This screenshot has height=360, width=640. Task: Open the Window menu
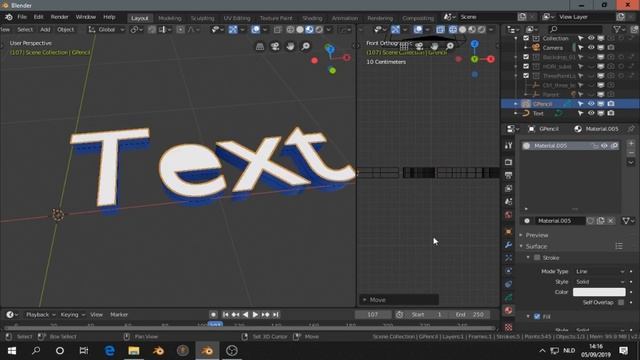click(x=86, y=17)
